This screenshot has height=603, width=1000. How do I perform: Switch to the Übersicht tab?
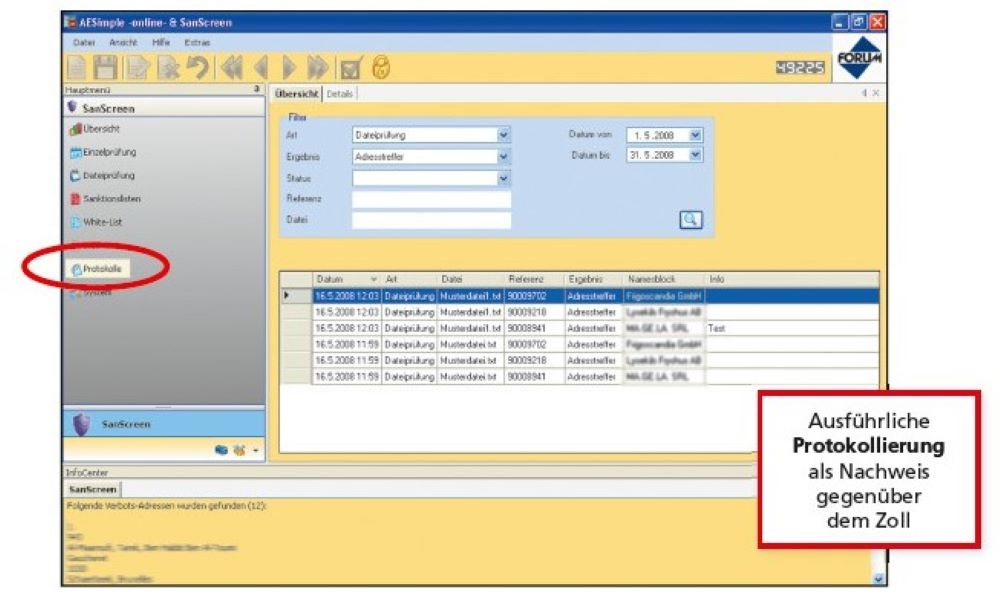click(x=296, y=94)
